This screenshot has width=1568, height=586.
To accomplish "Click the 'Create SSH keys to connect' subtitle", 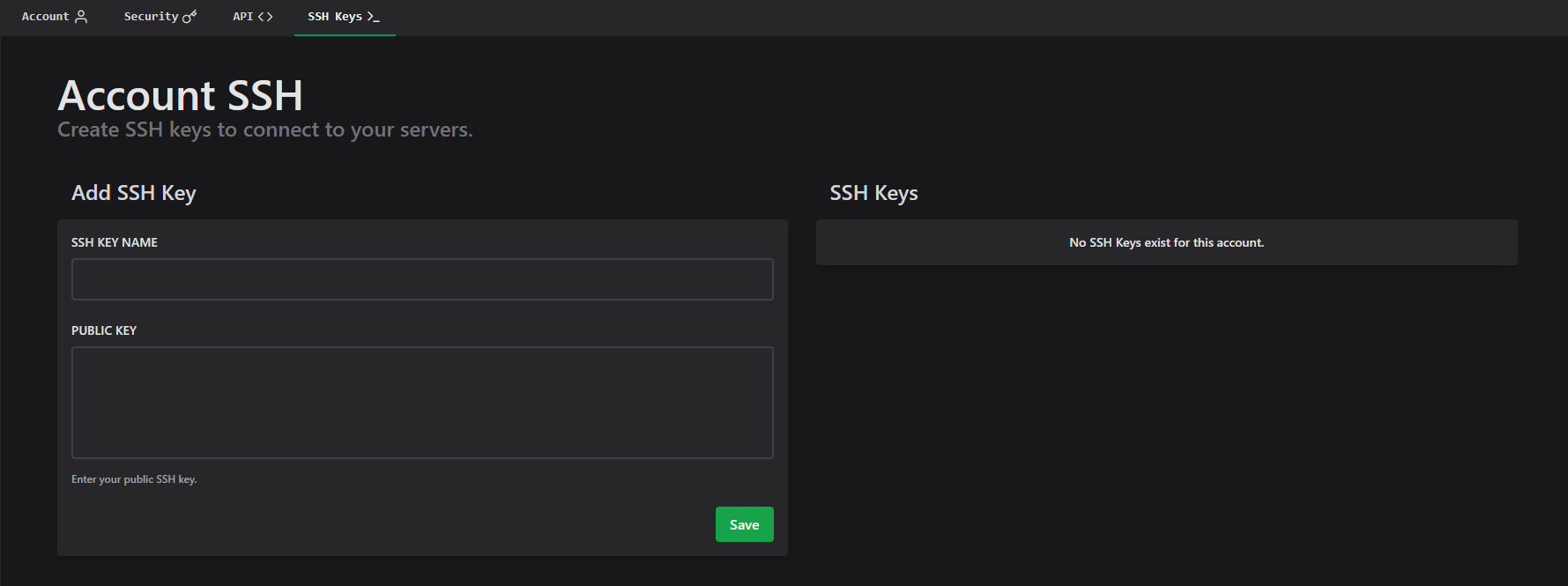I will coord(264,130).
